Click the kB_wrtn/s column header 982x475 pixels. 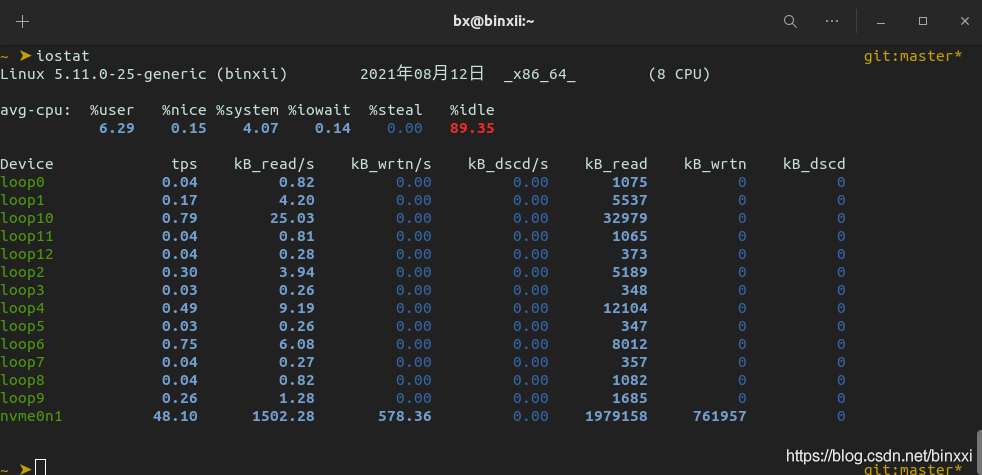(x=391, y=164)
